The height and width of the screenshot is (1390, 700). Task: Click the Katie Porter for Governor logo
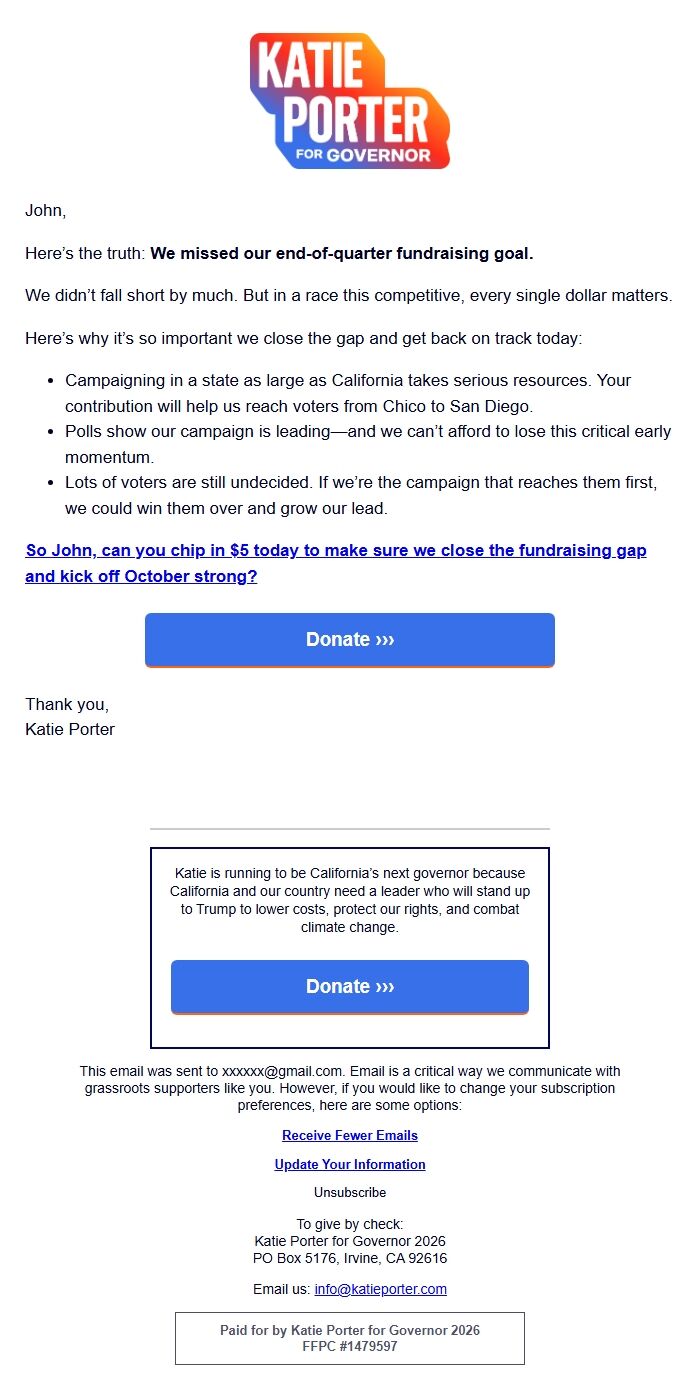click(x=350, y=101)
